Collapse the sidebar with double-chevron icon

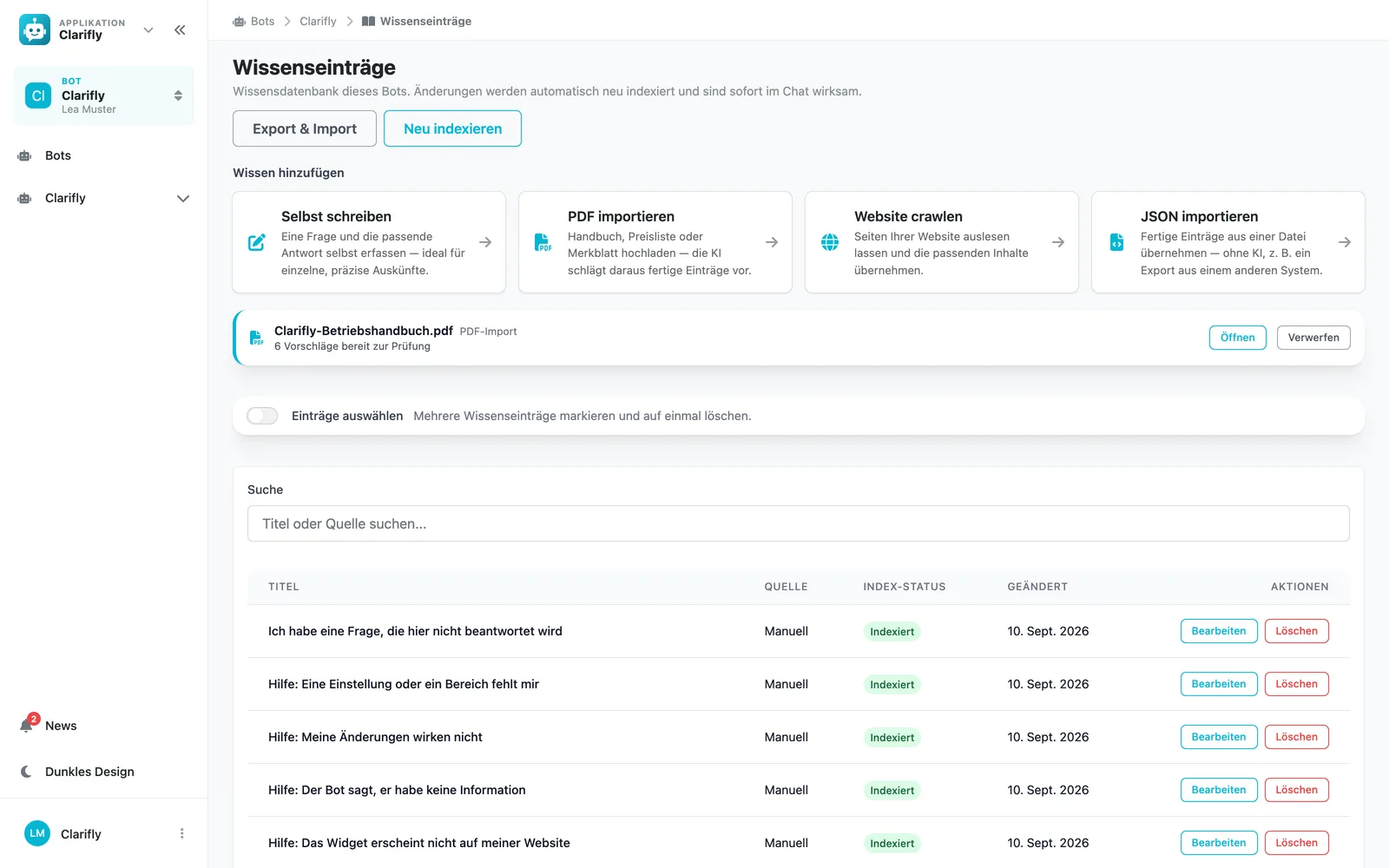click(x=180, y=30)
